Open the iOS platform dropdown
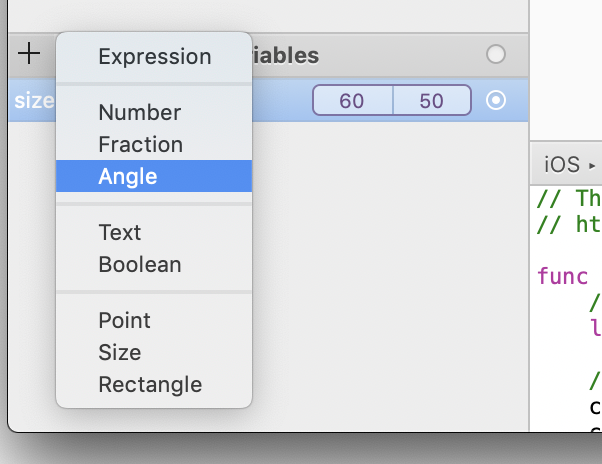 pos(569,165)
